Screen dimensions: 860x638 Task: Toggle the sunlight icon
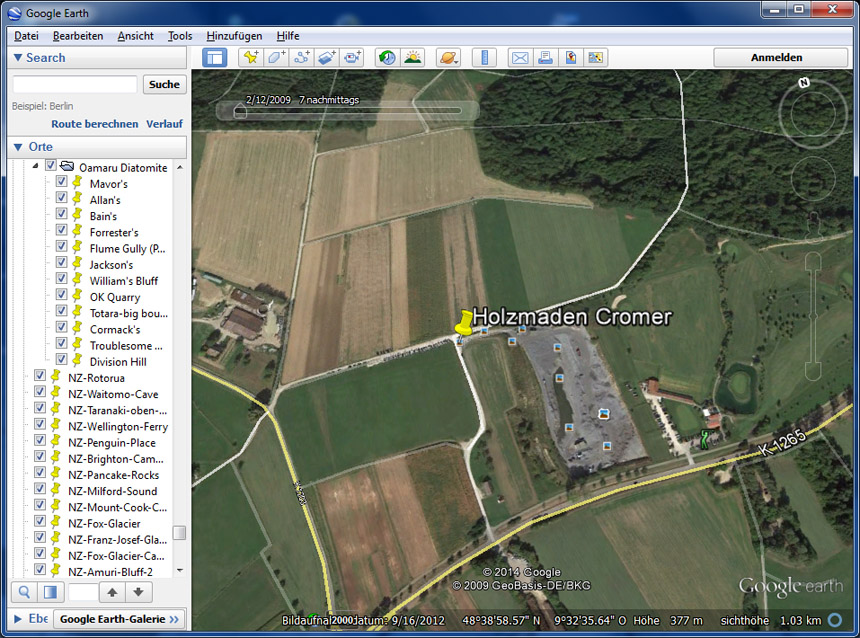click(x=412, y=58)
